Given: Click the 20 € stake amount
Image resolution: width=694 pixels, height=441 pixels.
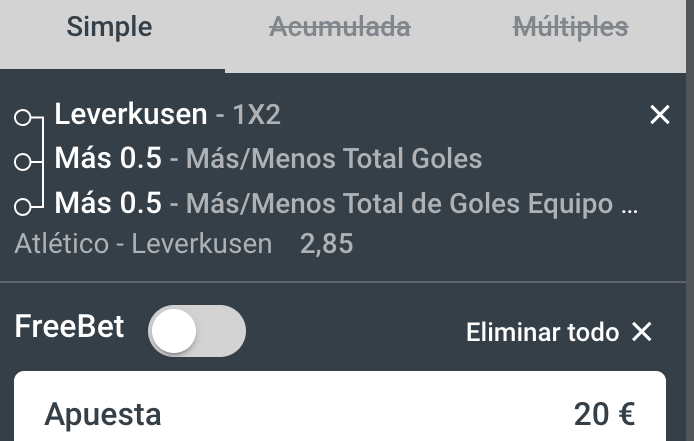Looking at the screenshot, I should pos(605,415).
